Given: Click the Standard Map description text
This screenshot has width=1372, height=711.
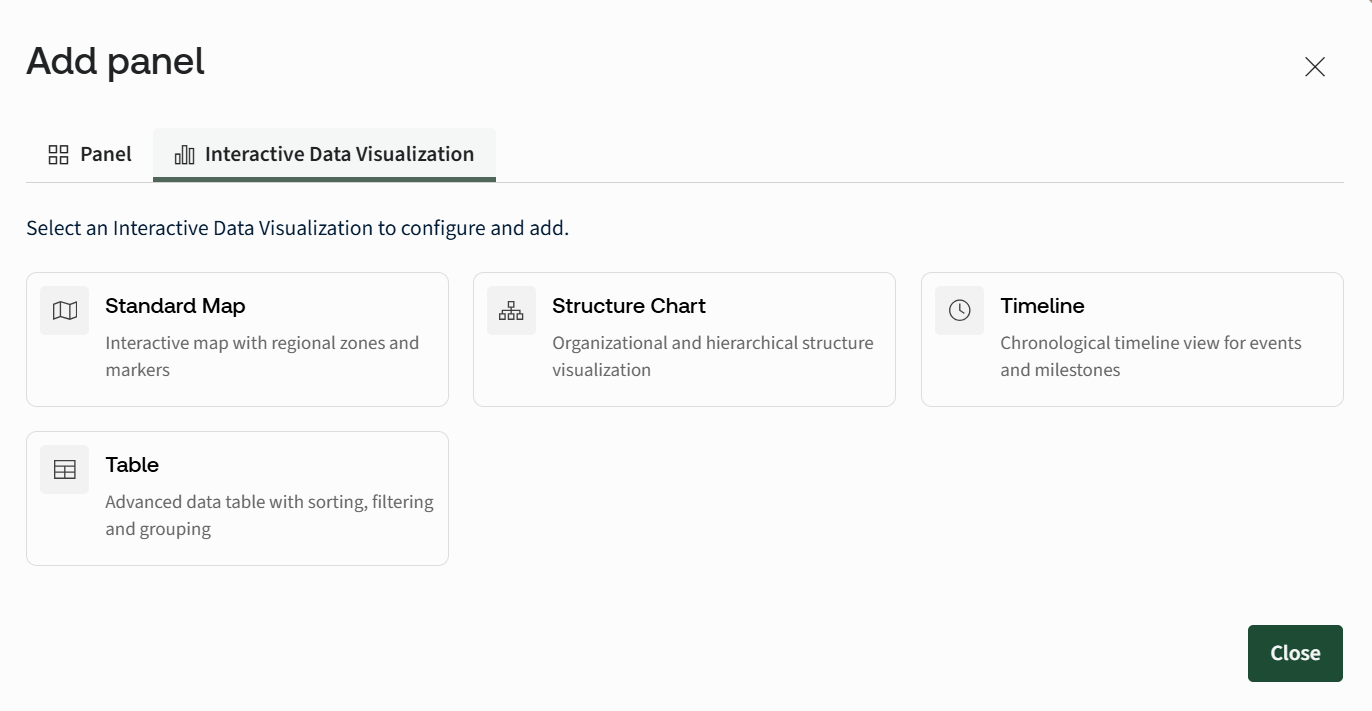Looking at the screenshot, I should coord(262,356).
